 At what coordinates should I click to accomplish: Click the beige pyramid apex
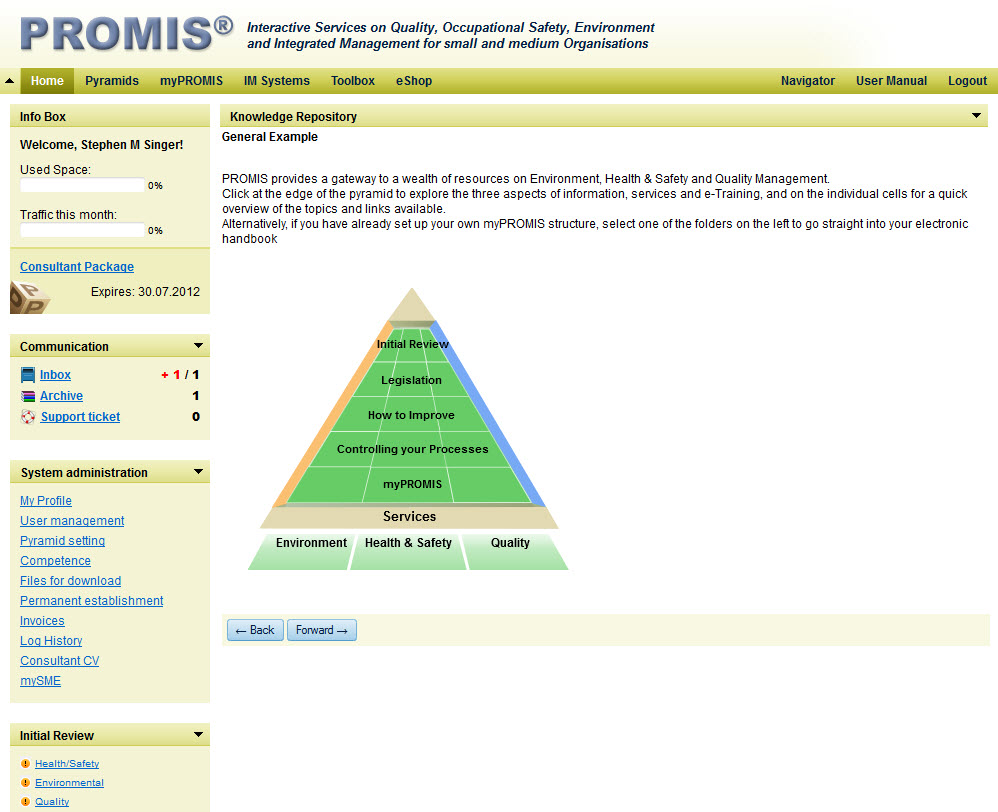[x=412, y=307]
